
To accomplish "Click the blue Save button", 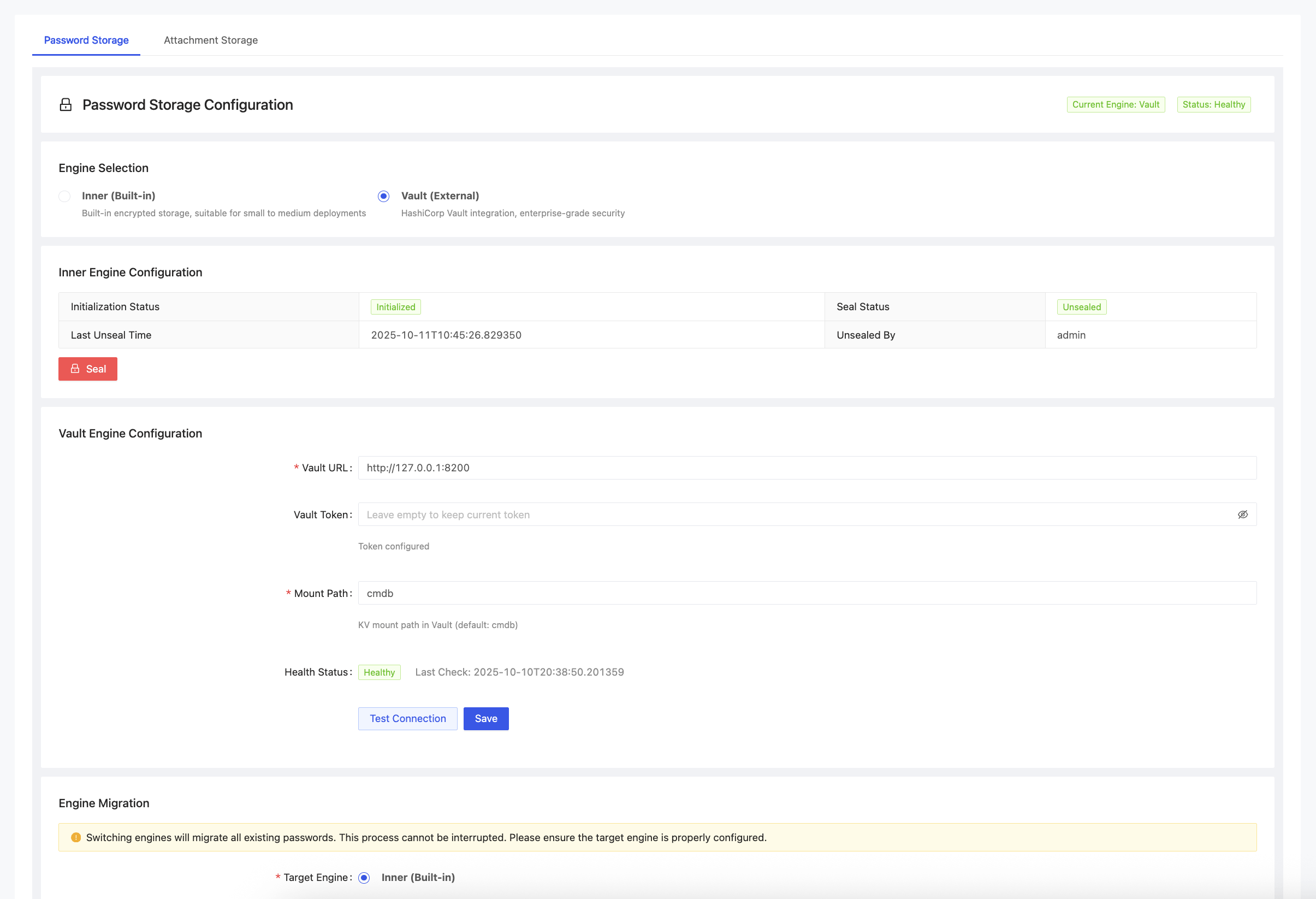I will [x=486, y=718].
